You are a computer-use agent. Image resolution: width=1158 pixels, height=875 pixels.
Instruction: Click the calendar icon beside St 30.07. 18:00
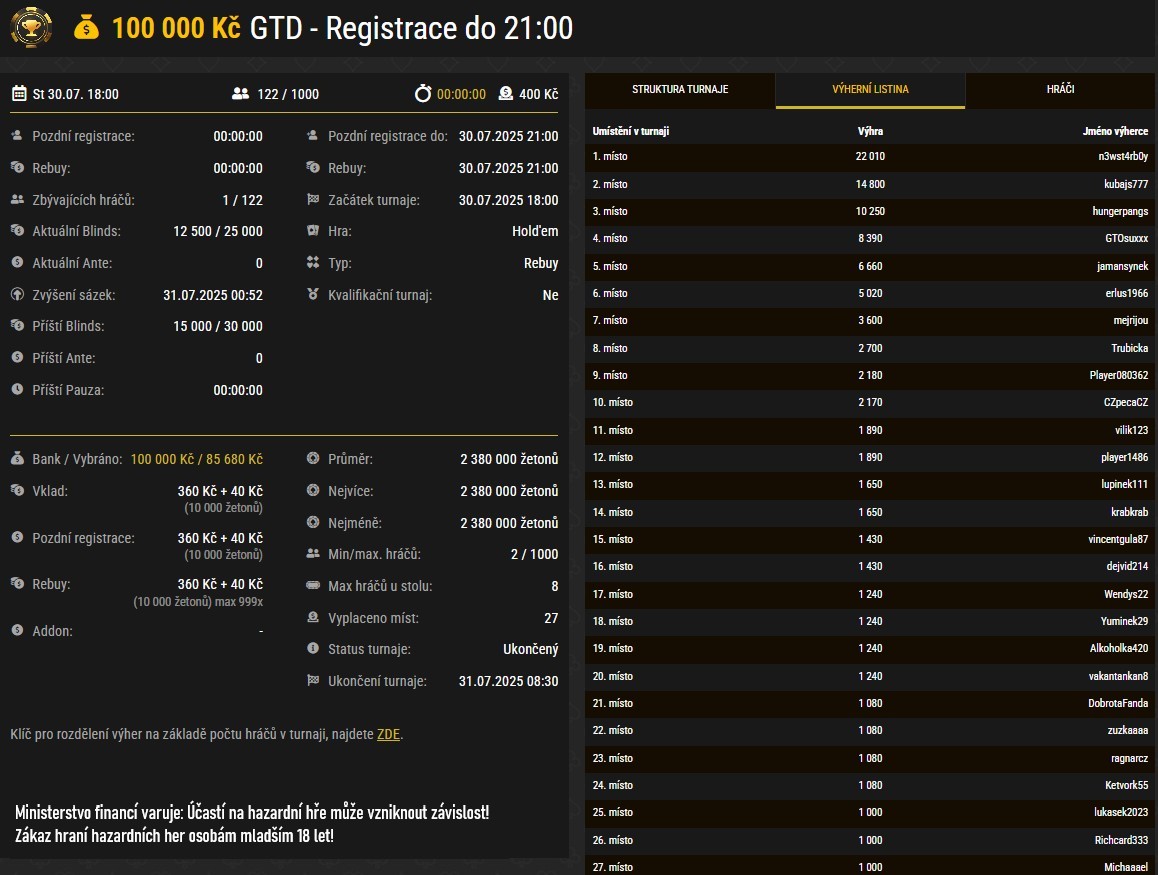pyautogui.click(x=19, y=94)
